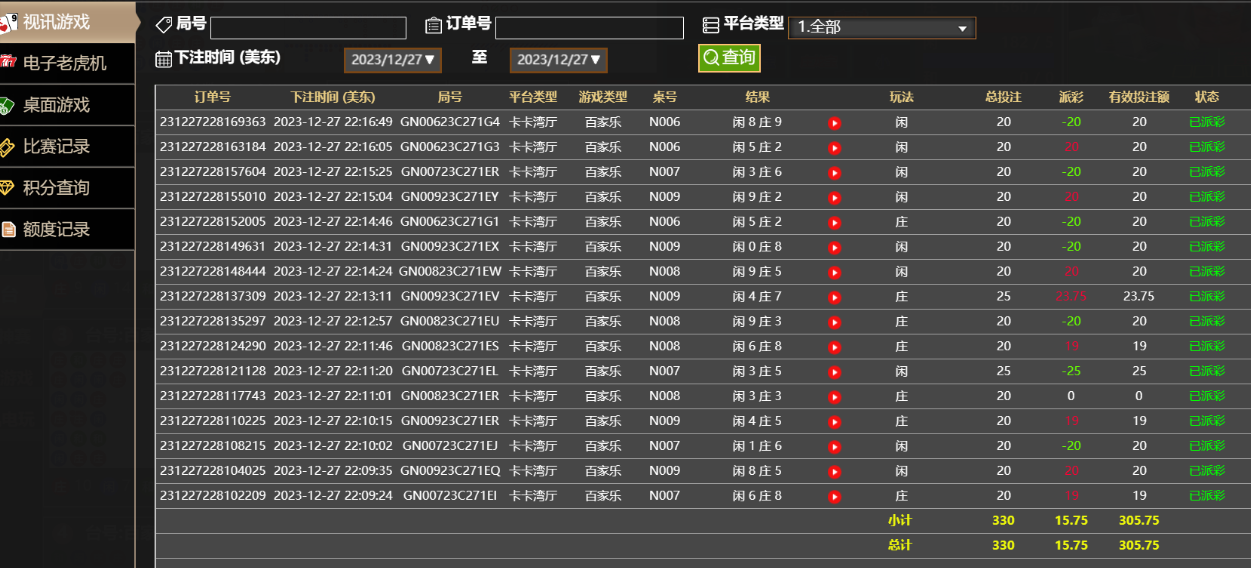This screenshot has width=1251, height=568.
Task: Play video for order 231227228137309
Action: 834,298
